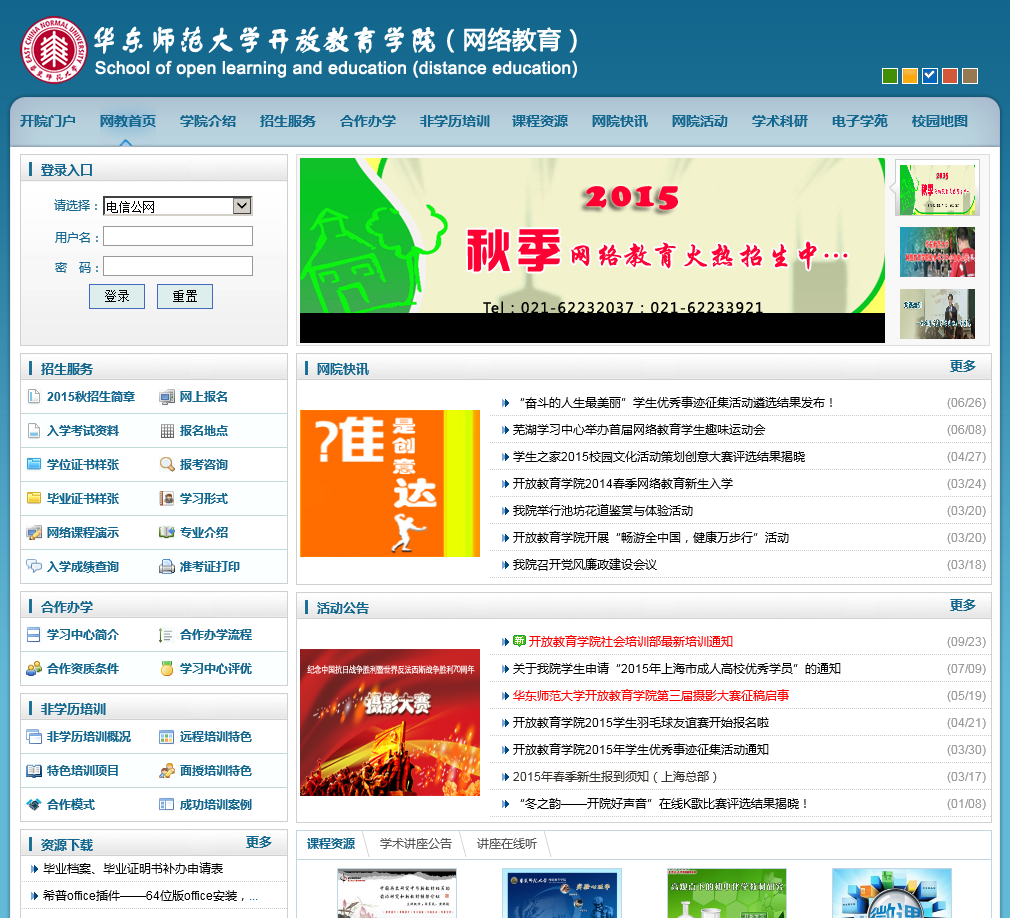The image size is (1010, 918).
Task: Switch to the 讲座在线听 tab
Action: [506, 844]
